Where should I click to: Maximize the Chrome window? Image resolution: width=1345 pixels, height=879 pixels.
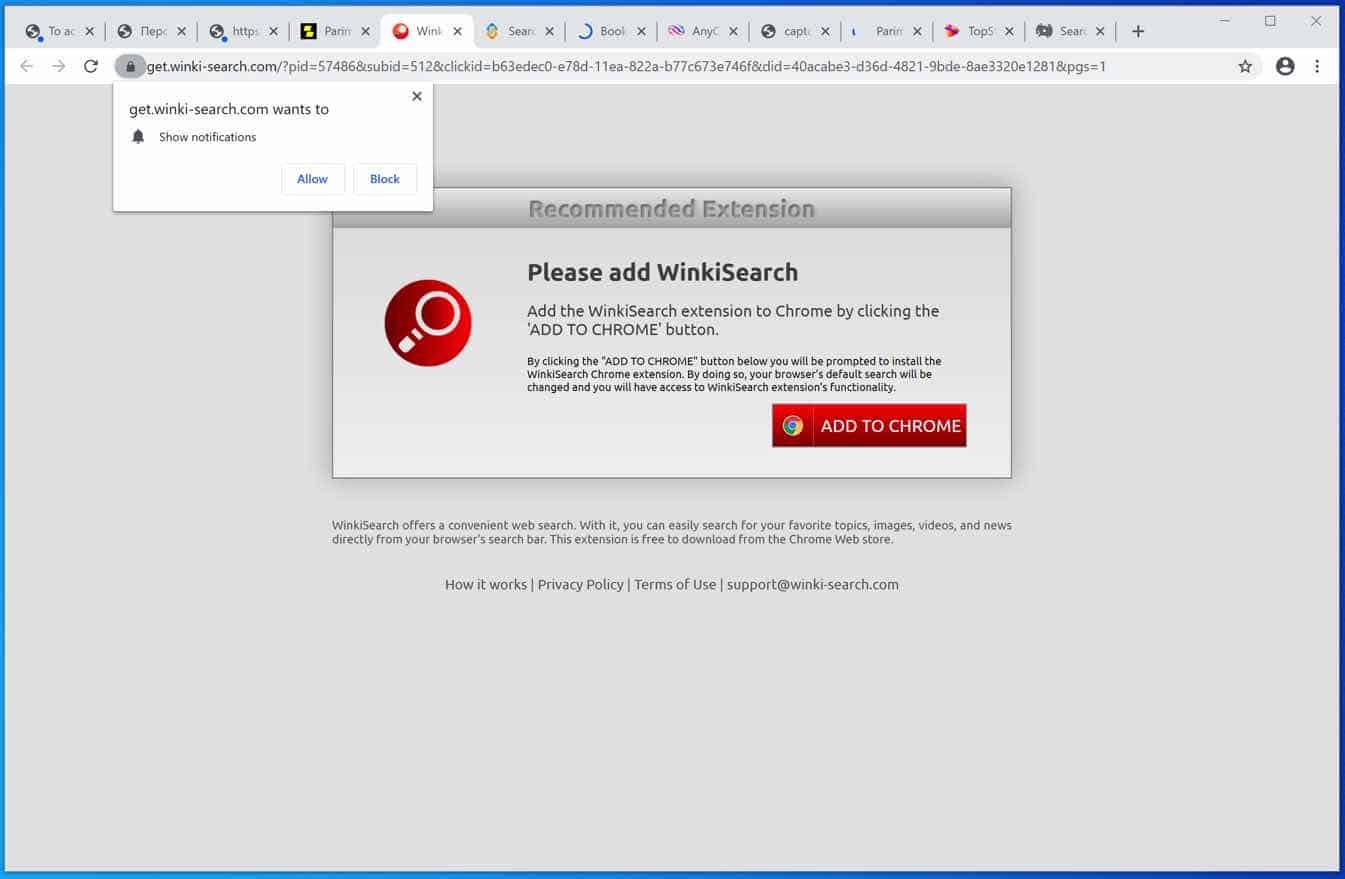click(x=1270, y=21)
